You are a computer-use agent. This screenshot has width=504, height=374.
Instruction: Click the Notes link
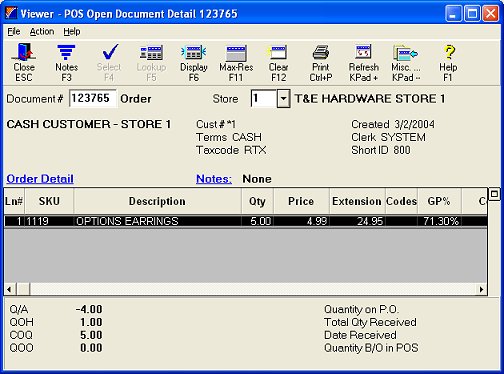click(214, 179)
